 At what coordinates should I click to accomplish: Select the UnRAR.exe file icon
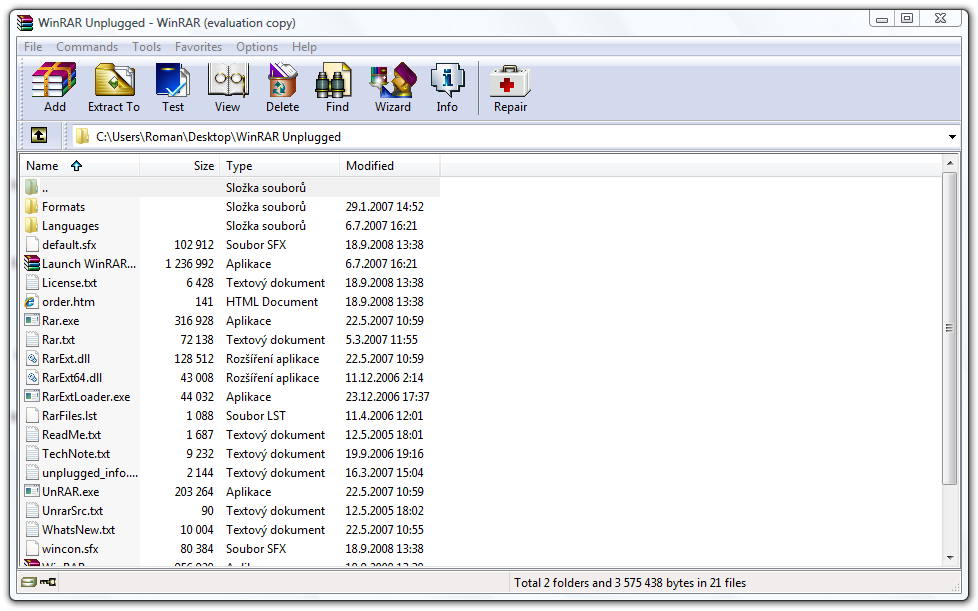pos(32,491)
